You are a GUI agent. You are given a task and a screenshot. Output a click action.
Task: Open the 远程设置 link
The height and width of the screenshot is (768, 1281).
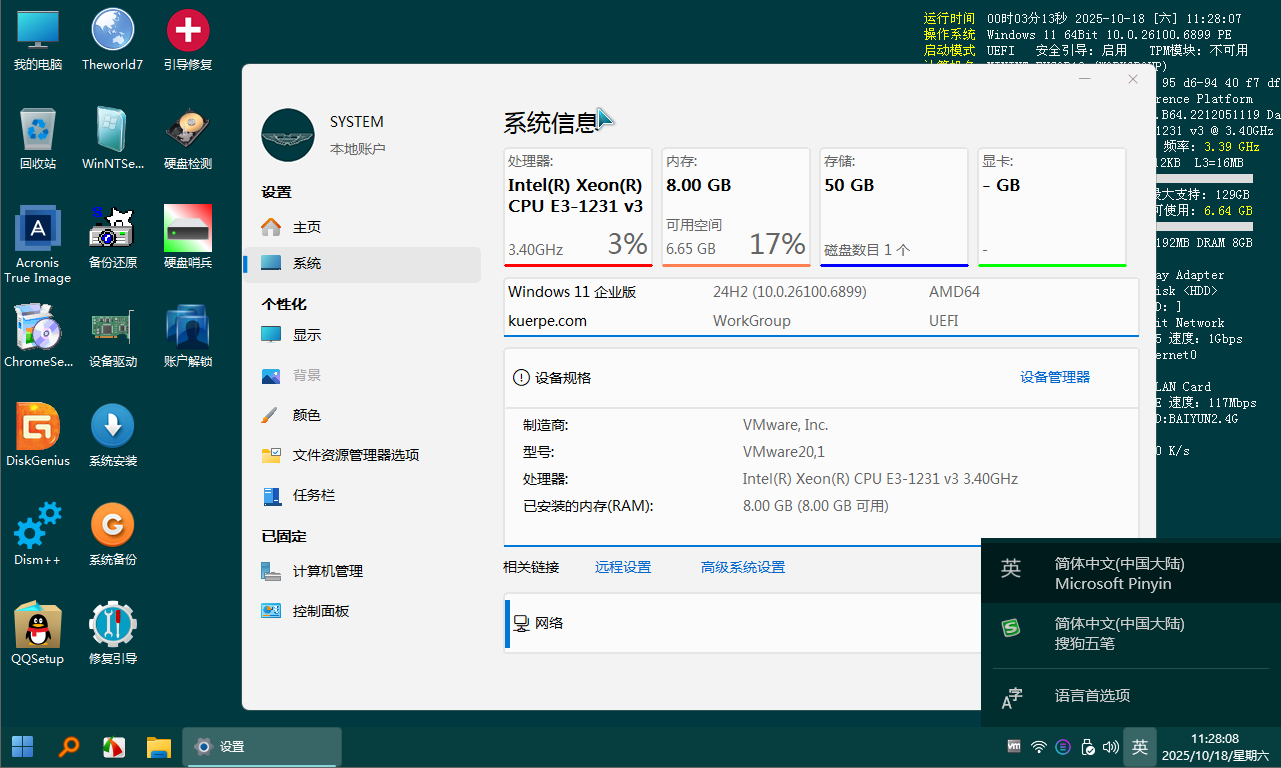(x=622, y=567)
